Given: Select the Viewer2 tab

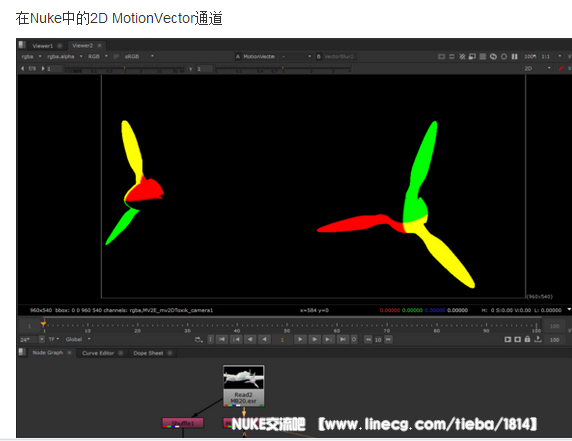Looking at the screenshot, I should coord(82,45).
